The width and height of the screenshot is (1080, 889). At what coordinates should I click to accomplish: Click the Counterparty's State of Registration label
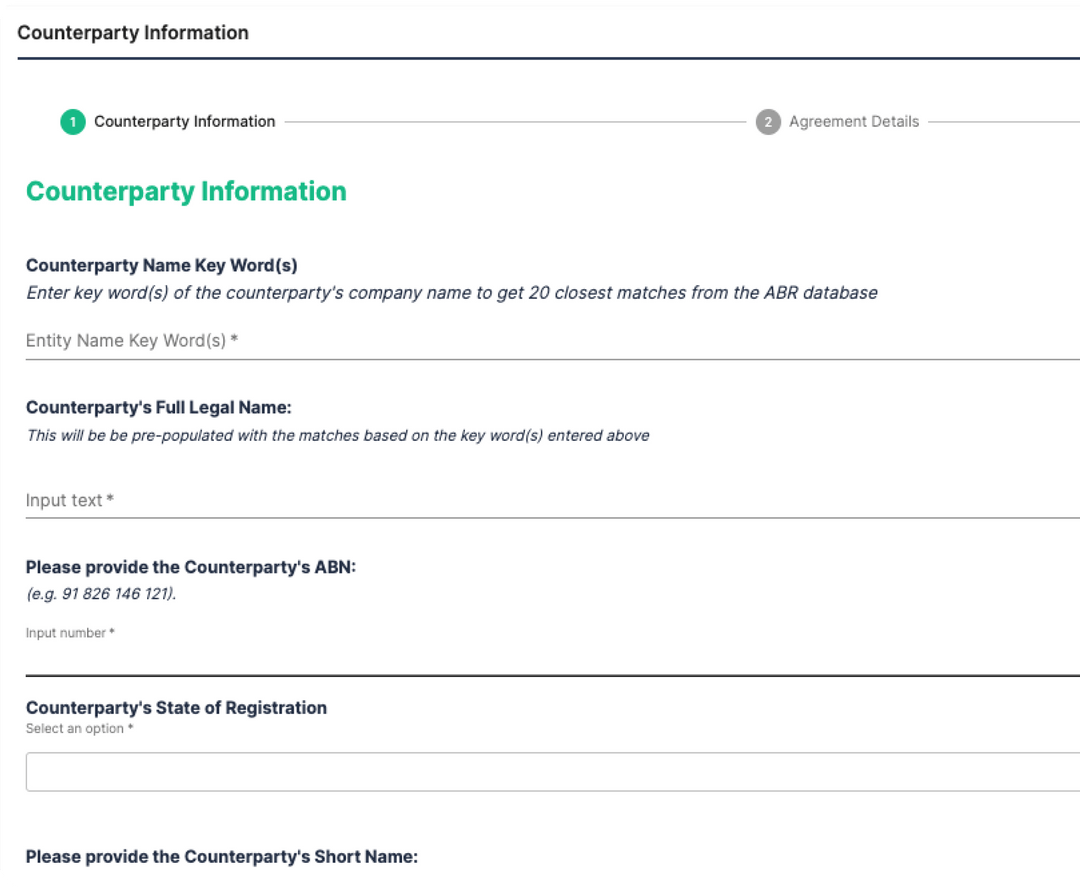(x=176, y=707)
